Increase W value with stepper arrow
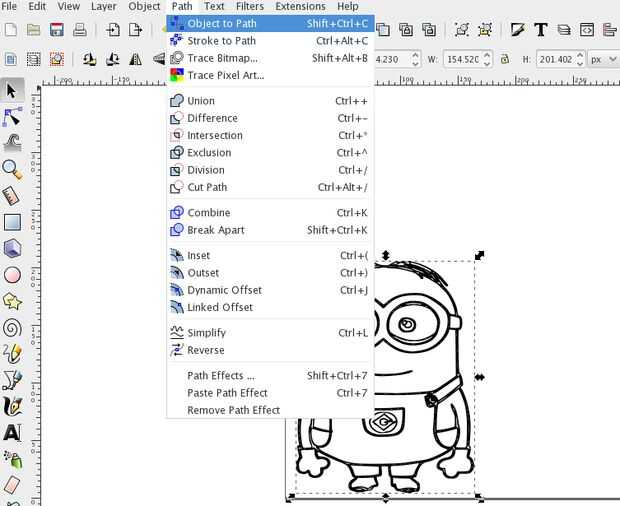 (487, 55)
